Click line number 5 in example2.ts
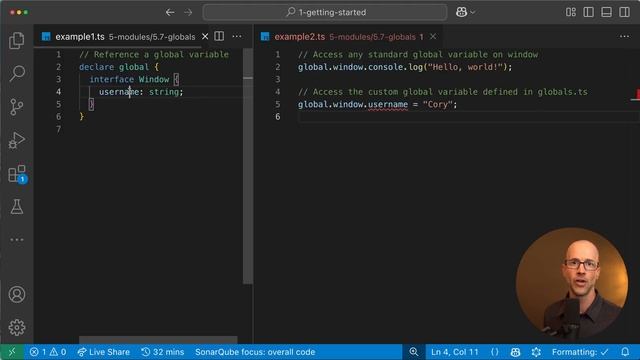640x360 pixels. 278,104
